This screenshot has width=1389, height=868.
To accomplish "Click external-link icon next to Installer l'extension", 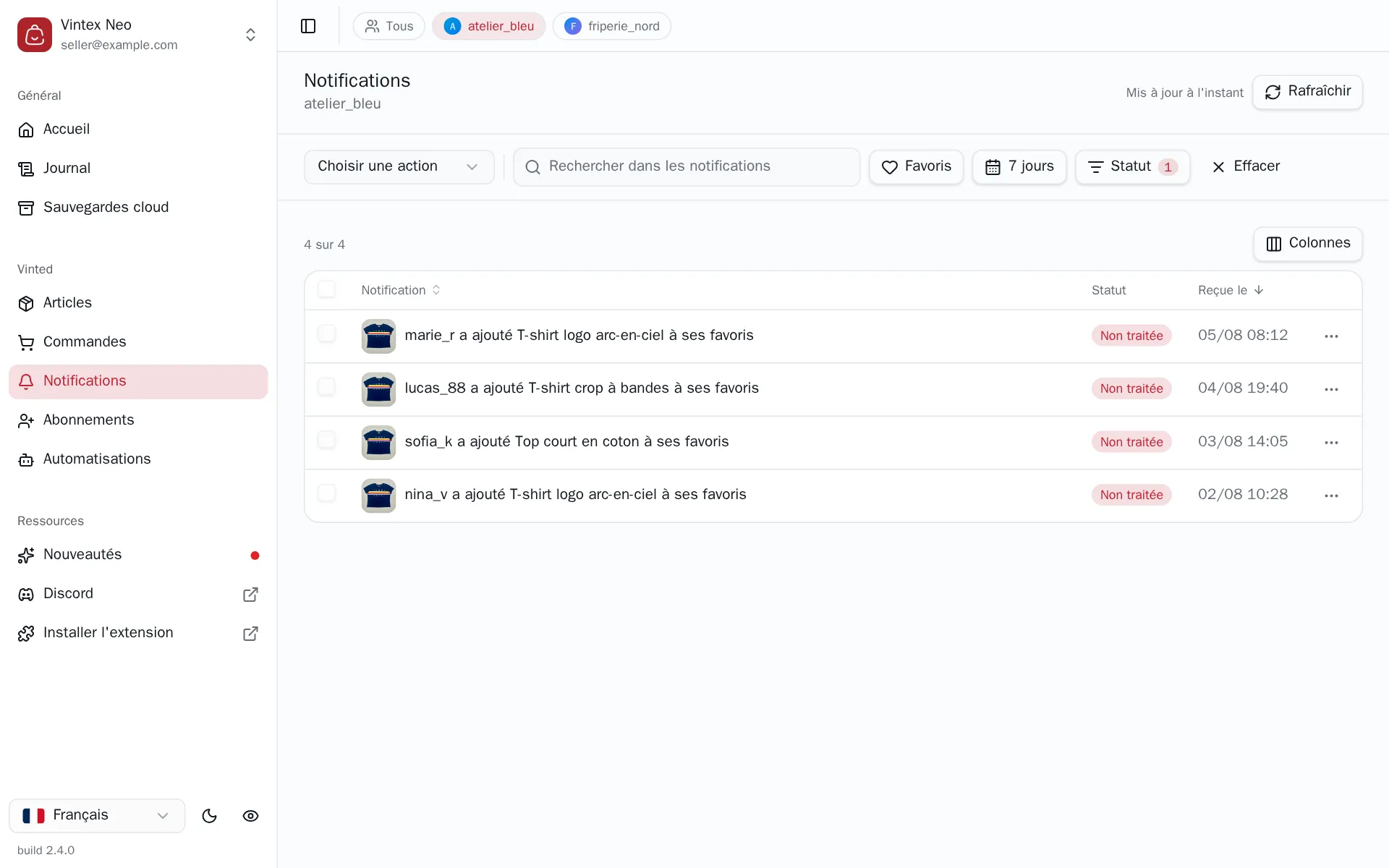I will pyautogui.click(x=250, y=633).
